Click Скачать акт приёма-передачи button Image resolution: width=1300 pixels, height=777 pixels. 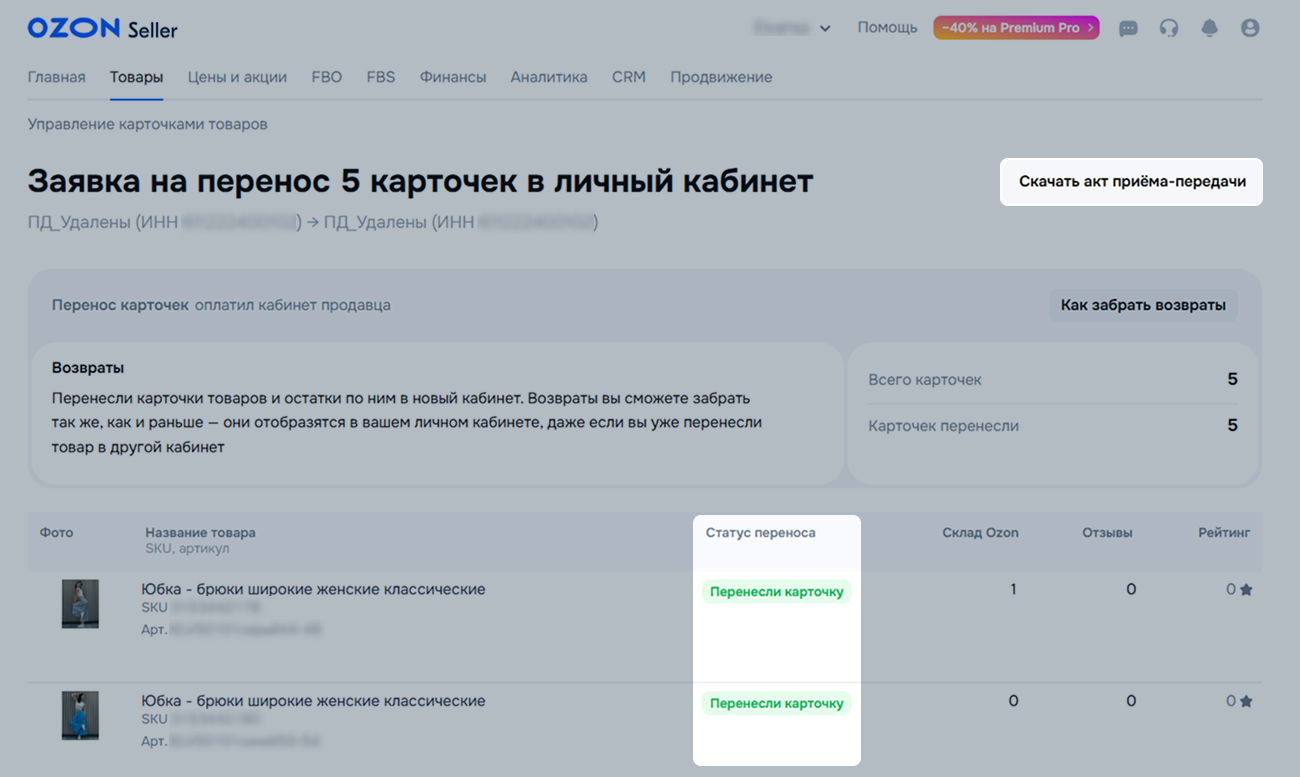pyautogui.click(x=1132, y=182)
